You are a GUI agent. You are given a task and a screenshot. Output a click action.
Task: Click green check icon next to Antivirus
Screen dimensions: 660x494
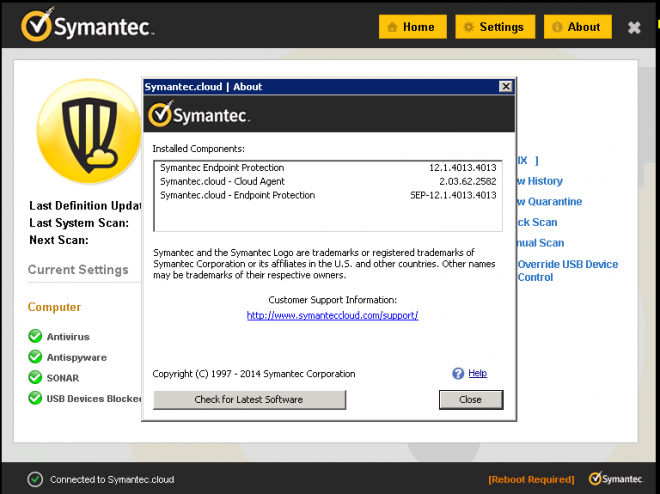pyautogui.click(x=35, y=336)
